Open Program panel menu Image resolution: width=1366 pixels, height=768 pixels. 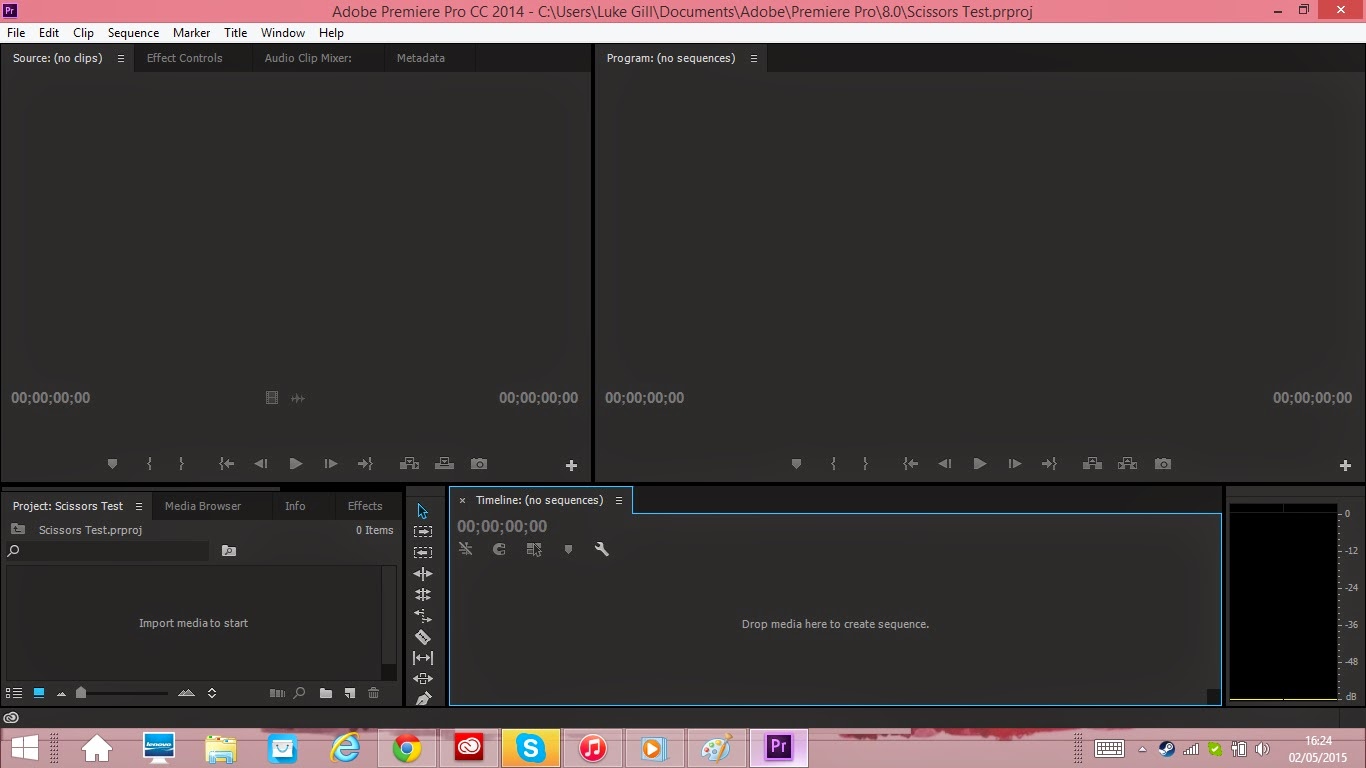pos(754,58)
